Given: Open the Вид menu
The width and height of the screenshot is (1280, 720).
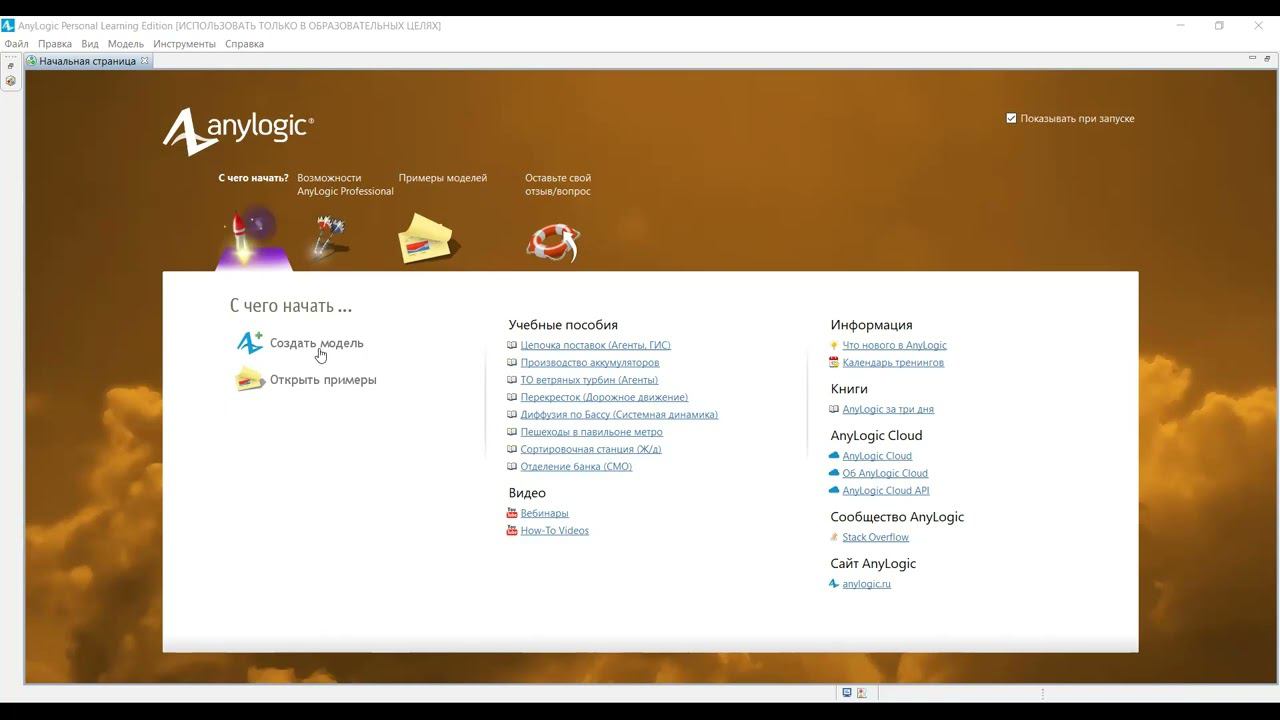Looking at the screenshot, I should [x=90, y=44].
